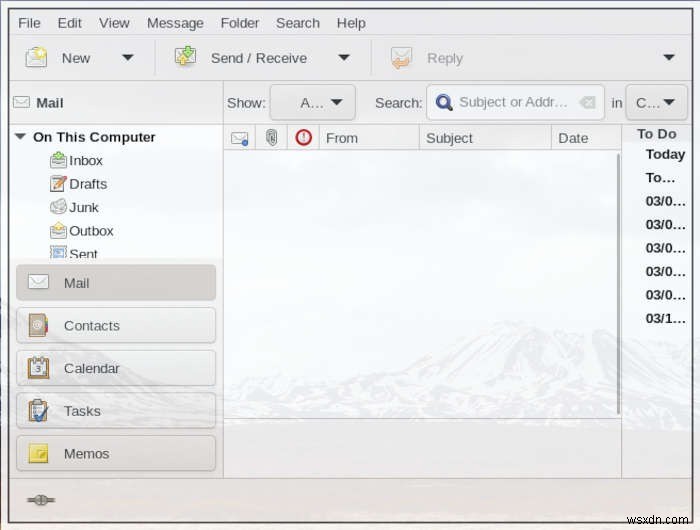Click the To Do pane header
700x530 pixels.
click(x=656, y=134)
